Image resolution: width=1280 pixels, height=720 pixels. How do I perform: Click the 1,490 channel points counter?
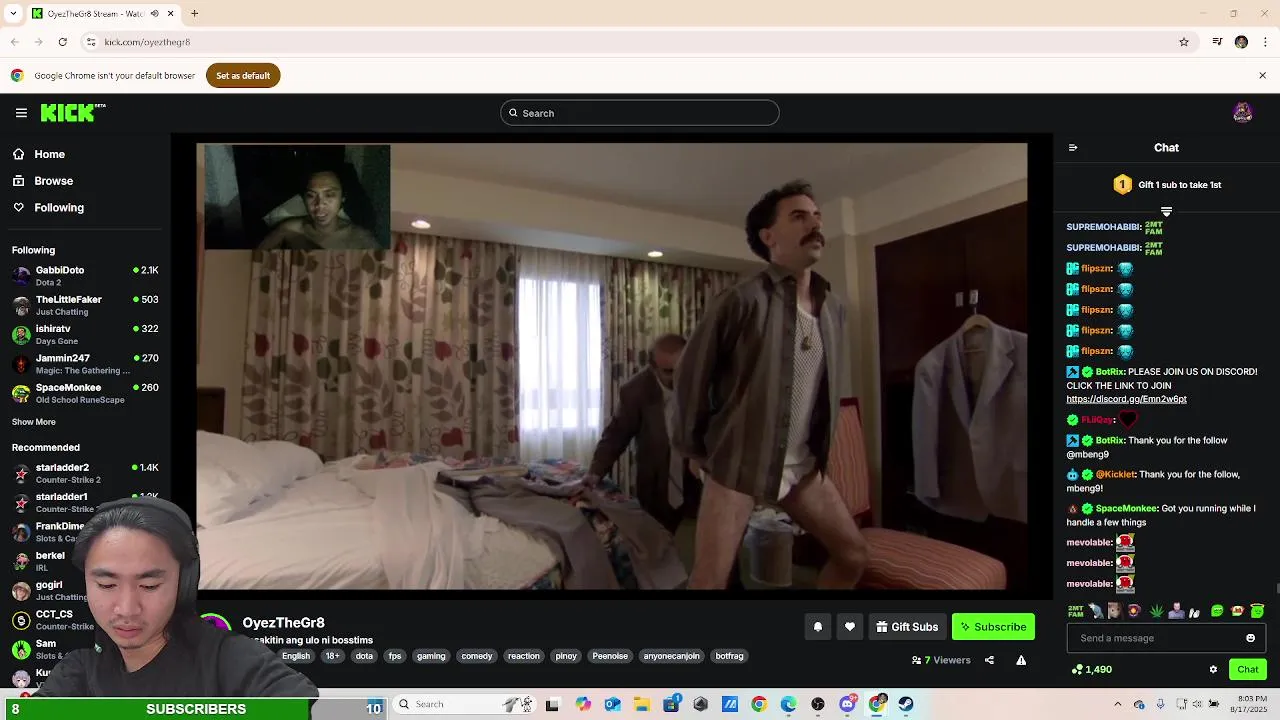point(1091,670)
